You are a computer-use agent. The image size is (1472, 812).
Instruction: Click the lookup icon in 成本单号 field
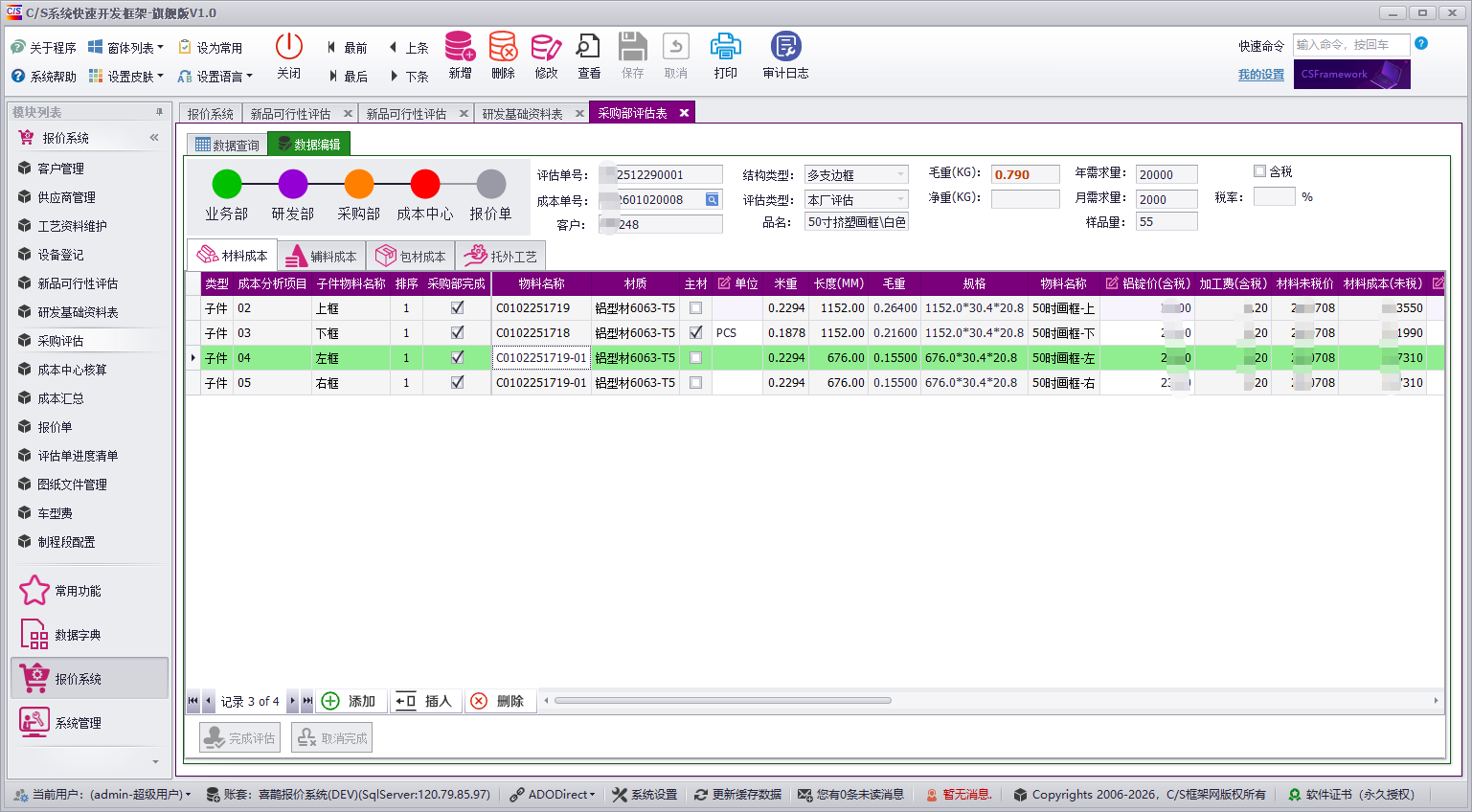712,200
